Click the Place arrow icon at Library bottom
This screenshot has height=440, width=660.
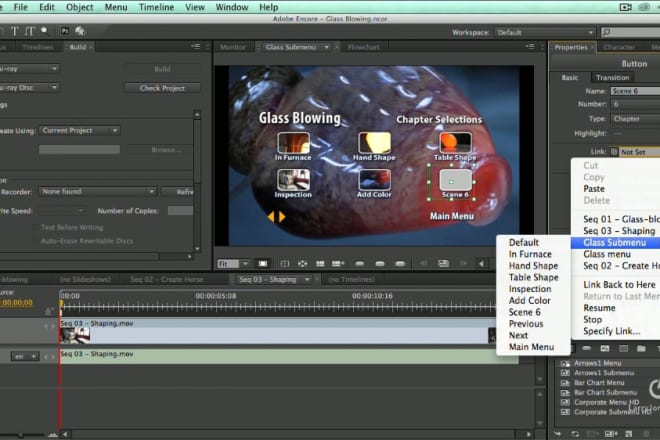click(558, 433)
